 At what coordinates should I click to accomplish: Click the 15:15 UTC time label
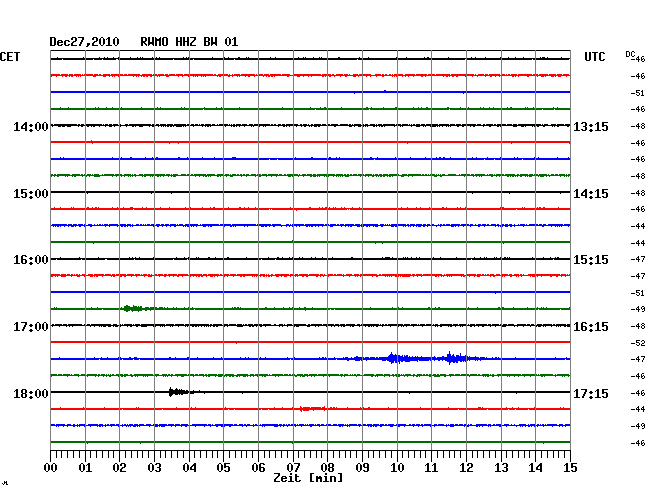(591, 260)
